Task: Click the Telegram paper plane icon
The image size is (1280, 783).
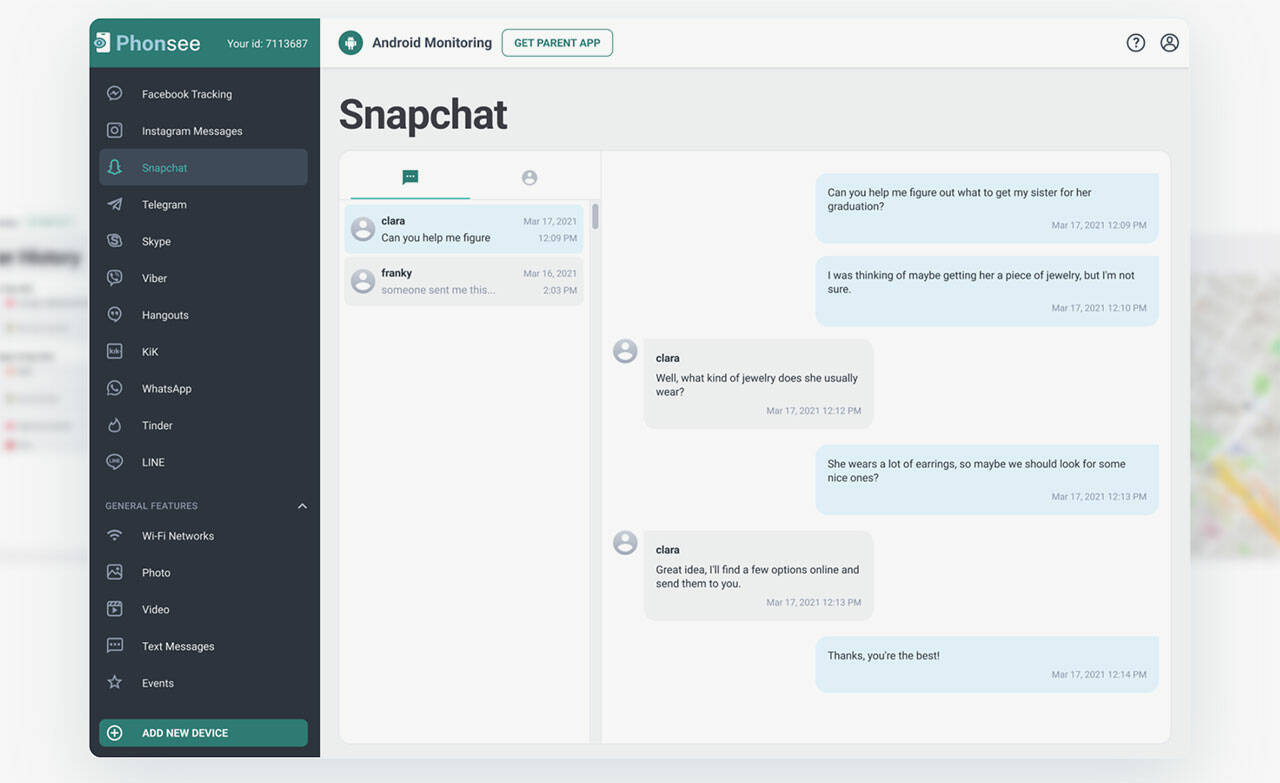Action: [x=115, y=205]
